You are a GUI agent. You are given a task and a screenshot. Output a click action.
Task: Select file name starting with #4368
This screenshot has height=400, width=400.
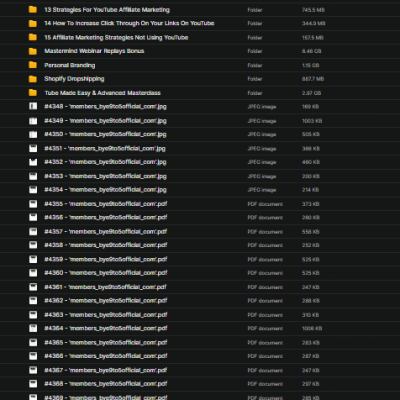(106, 383)
